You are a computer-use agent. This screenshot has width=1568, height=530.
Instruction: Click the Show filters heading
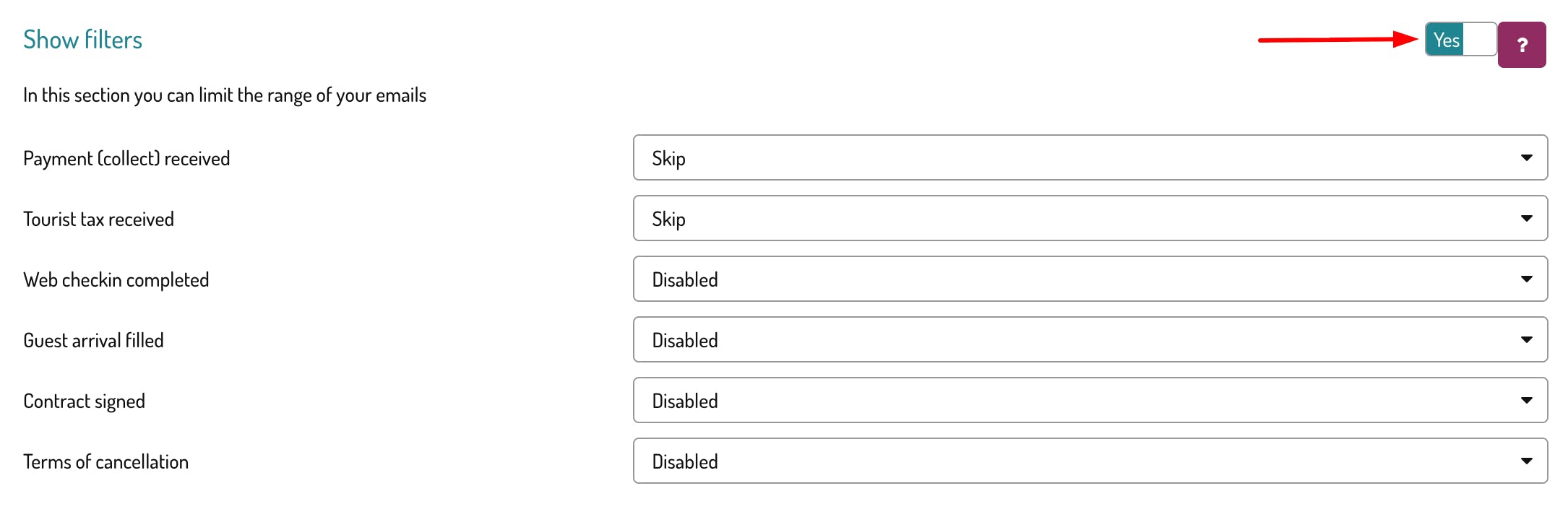(x=82, y=40)
